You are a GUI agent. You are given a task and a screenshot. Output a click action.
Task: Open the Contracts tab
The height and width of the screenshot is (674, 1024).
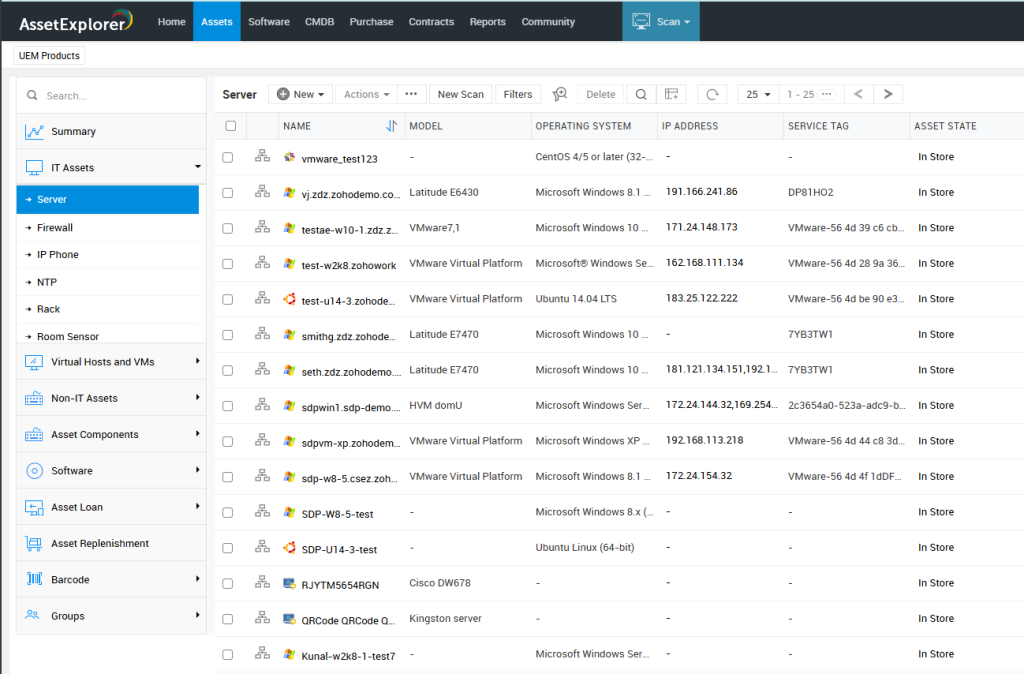pyautogui.click(x=431, y=22)
